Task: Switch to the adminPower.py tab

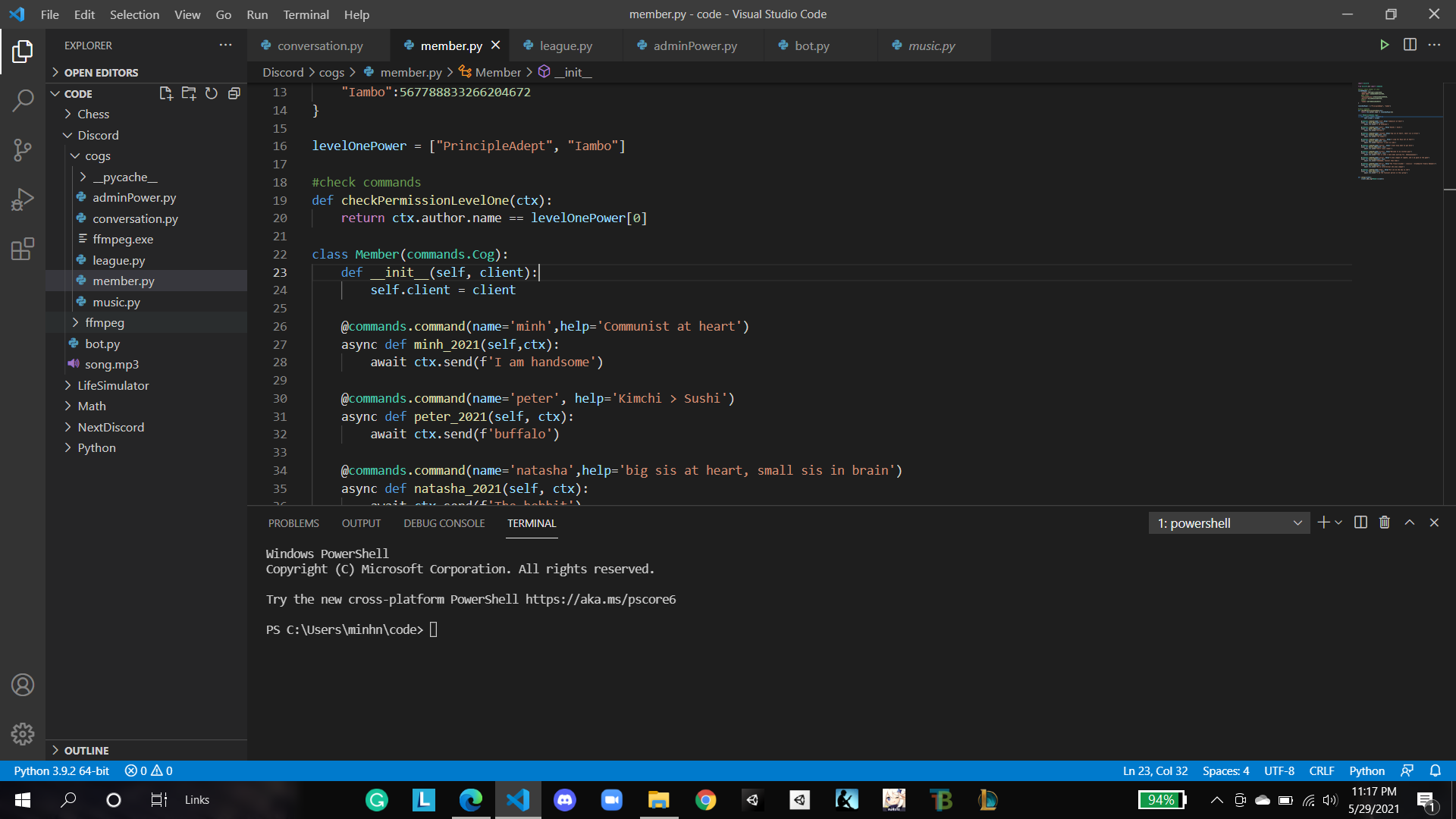Action: (695, 46)
